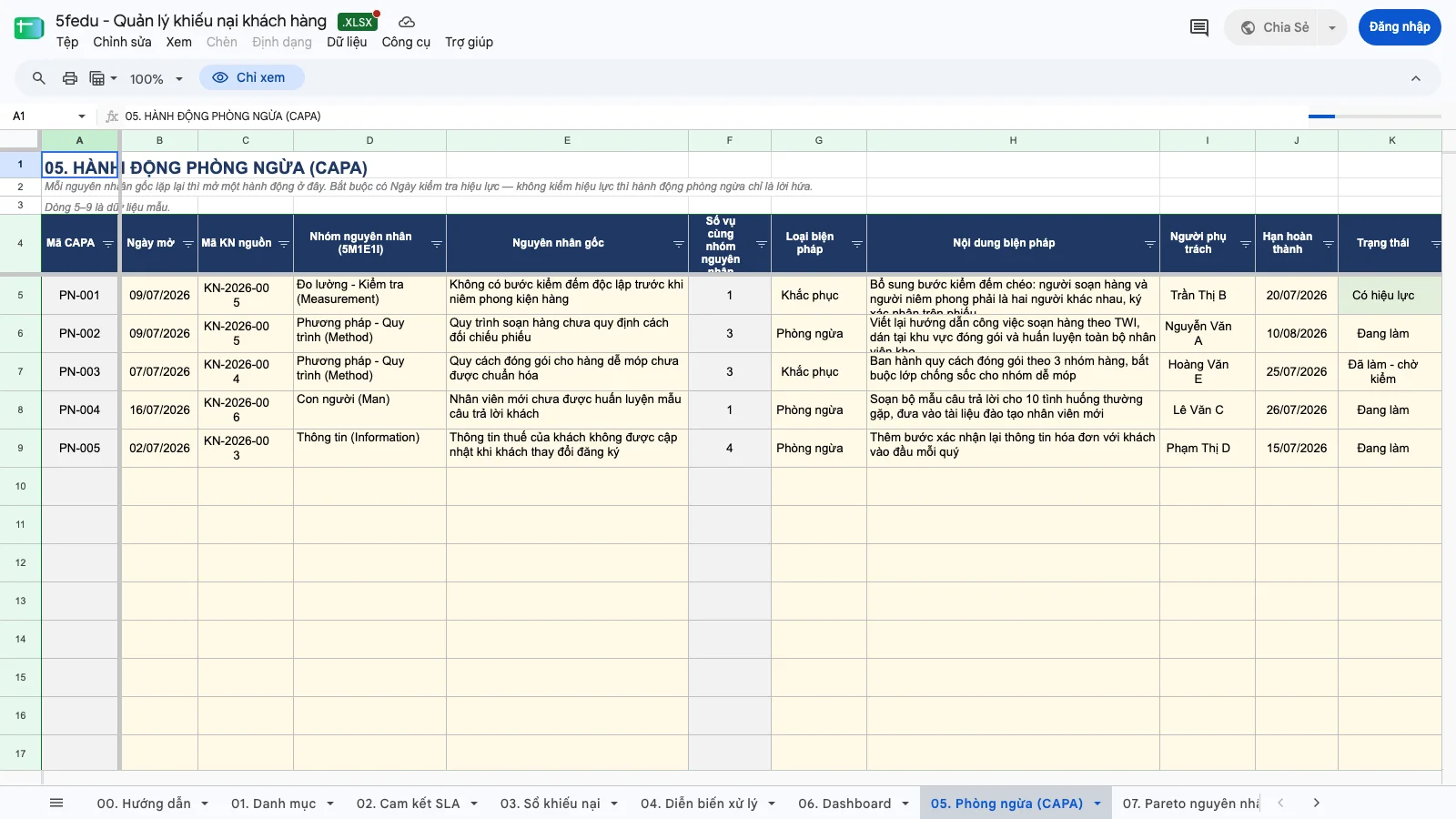Click the Lê Văn C cell

(1208, 409)
